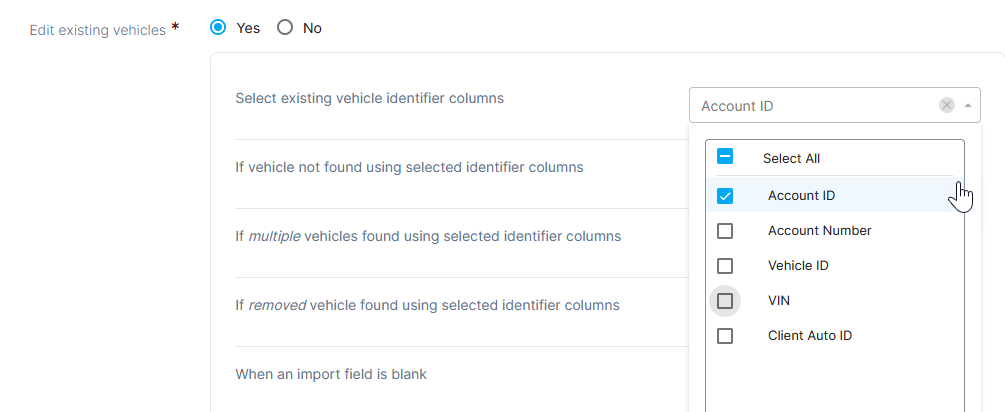1005x412 pixels.
Task: Enable the Client Auto ID checkbox
Action: tap(726, 336)
